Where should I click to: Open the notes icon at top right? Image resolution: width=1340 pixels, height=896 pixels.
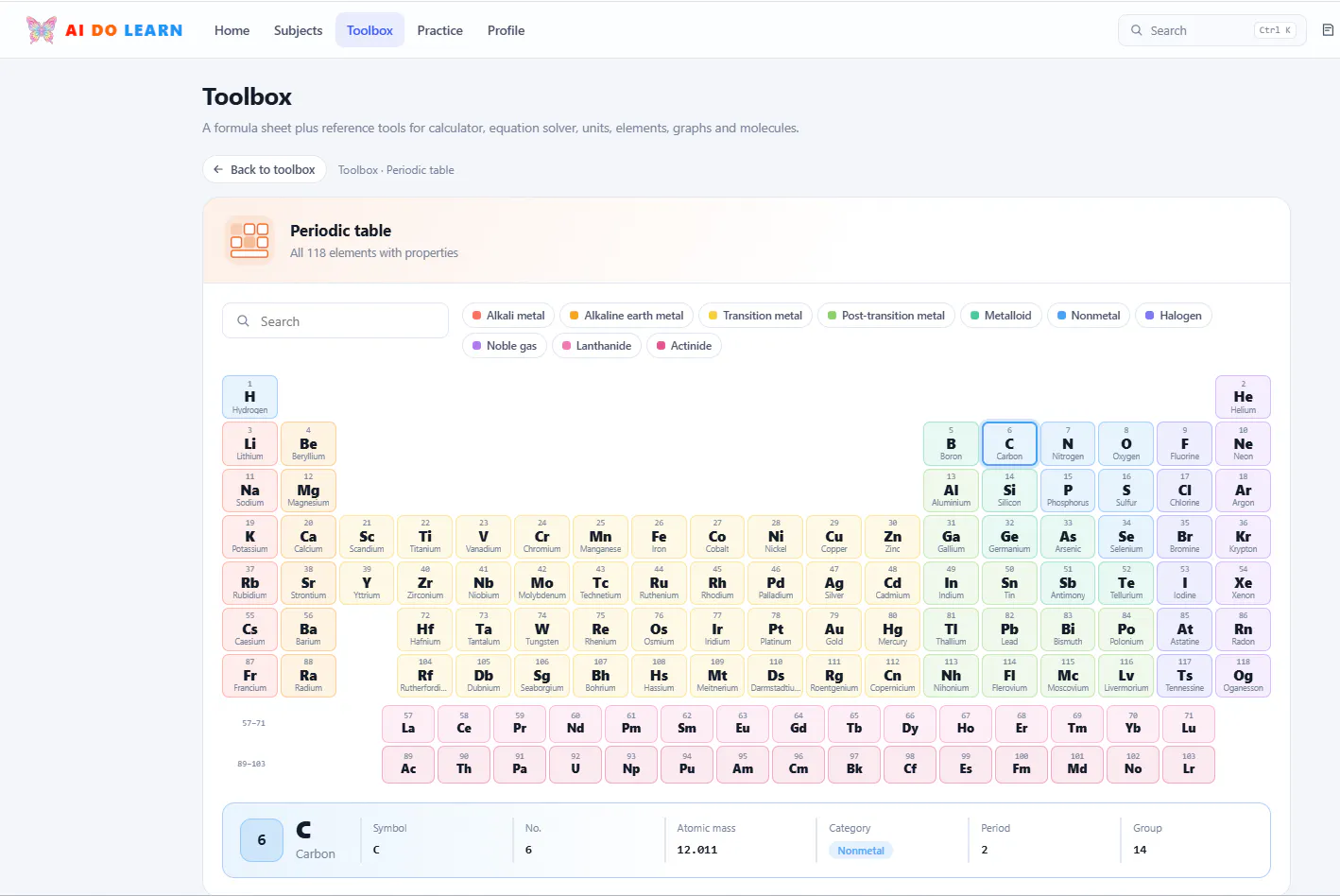point(1328,30)
